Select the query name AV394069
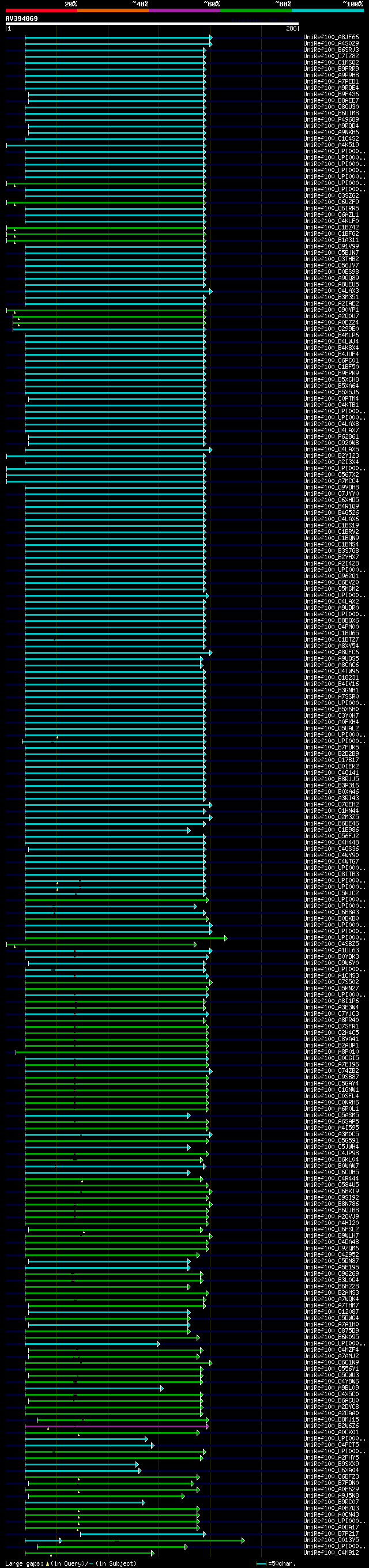 21,18
